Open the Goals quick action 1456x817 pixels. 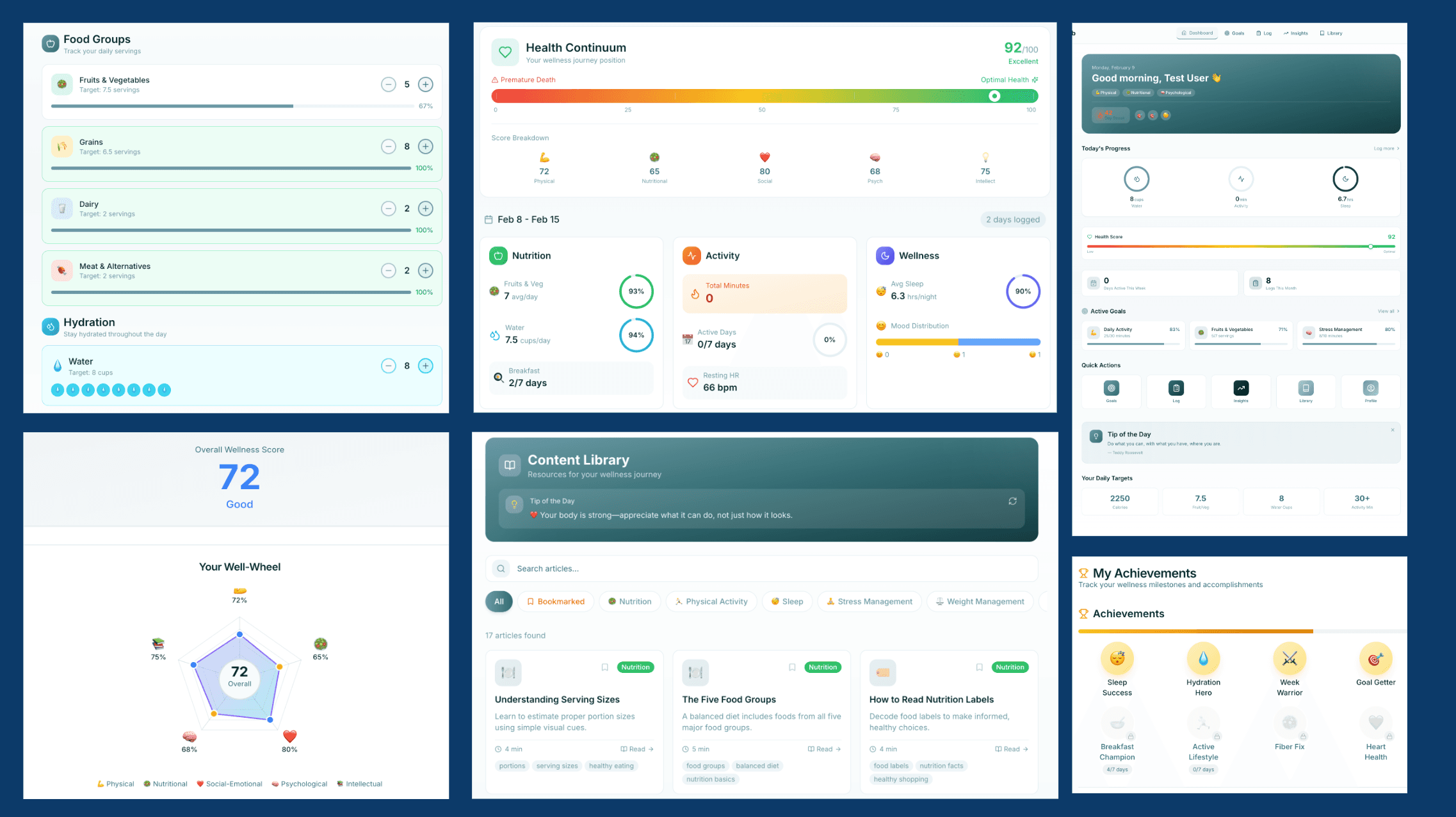1112,391
